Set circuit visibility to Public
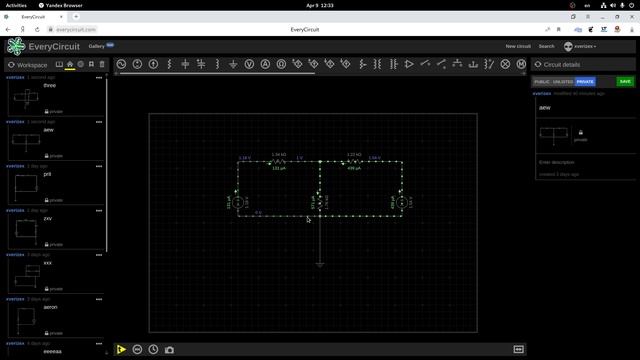640x360 pixels. (542, 82)
